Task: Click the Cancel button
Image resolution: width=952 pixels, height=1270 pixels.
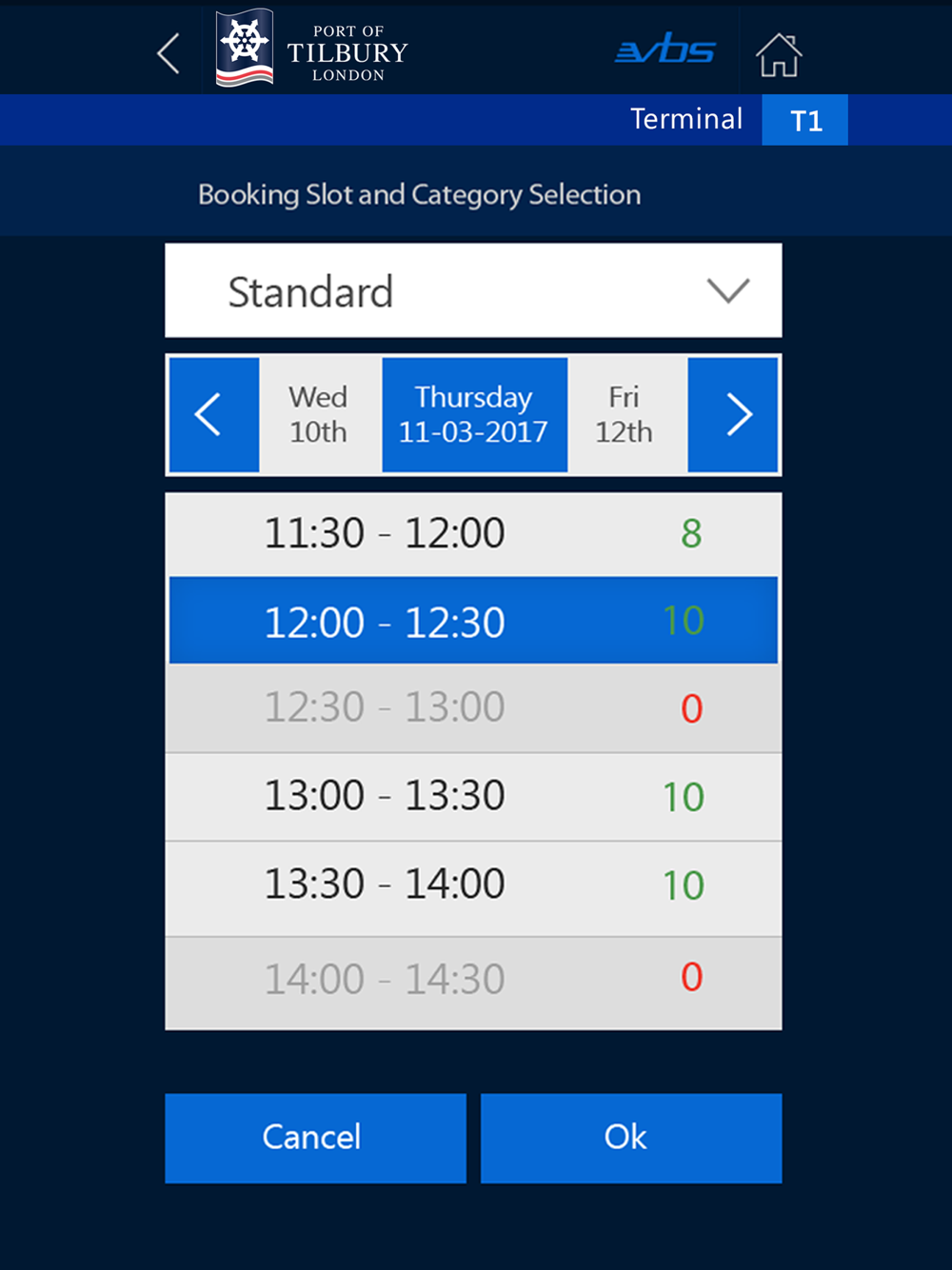Action: [x=315, y=1138]
